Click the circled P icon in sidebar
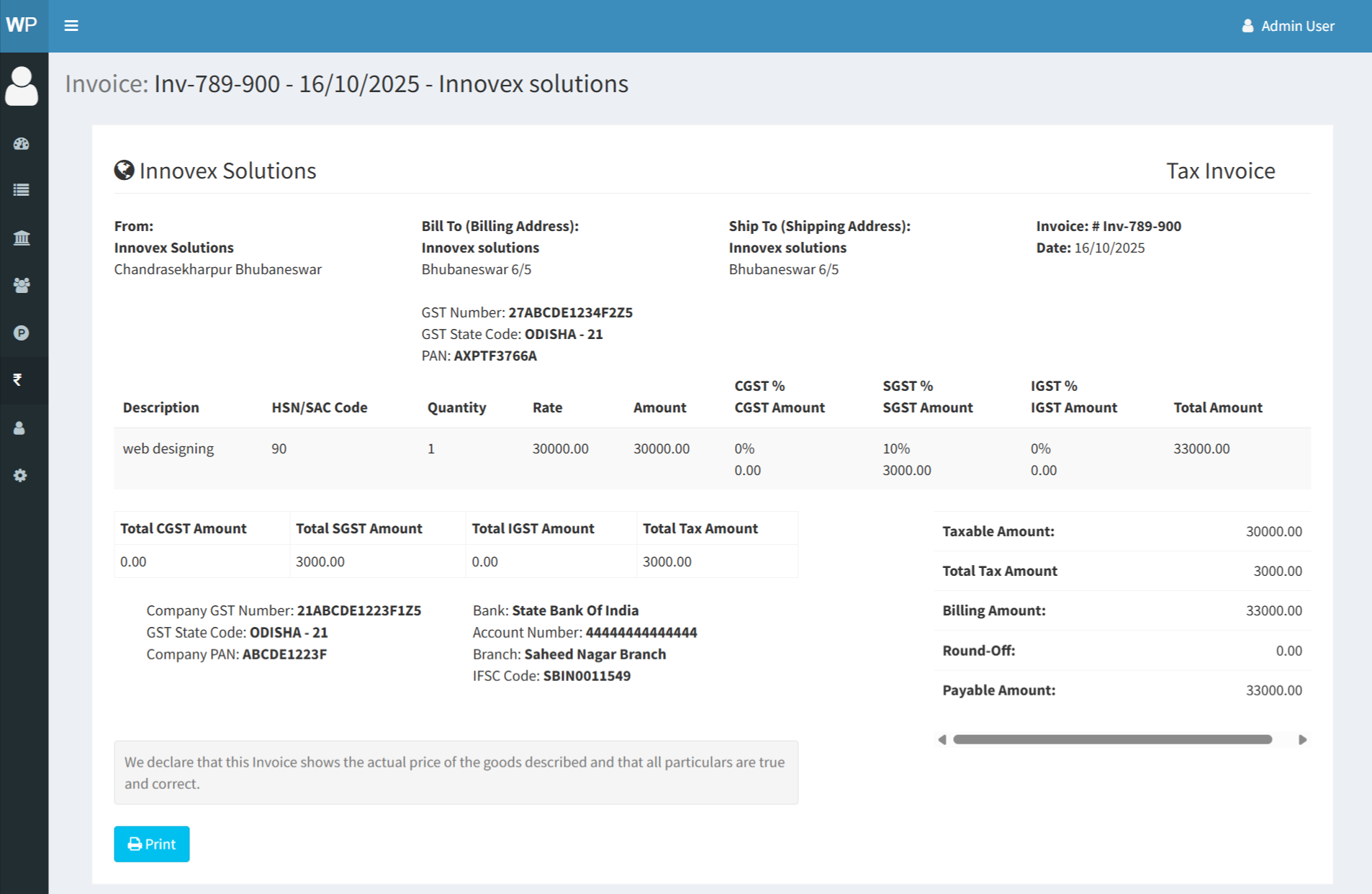The image size is (1372, 894). coord(21,333)
